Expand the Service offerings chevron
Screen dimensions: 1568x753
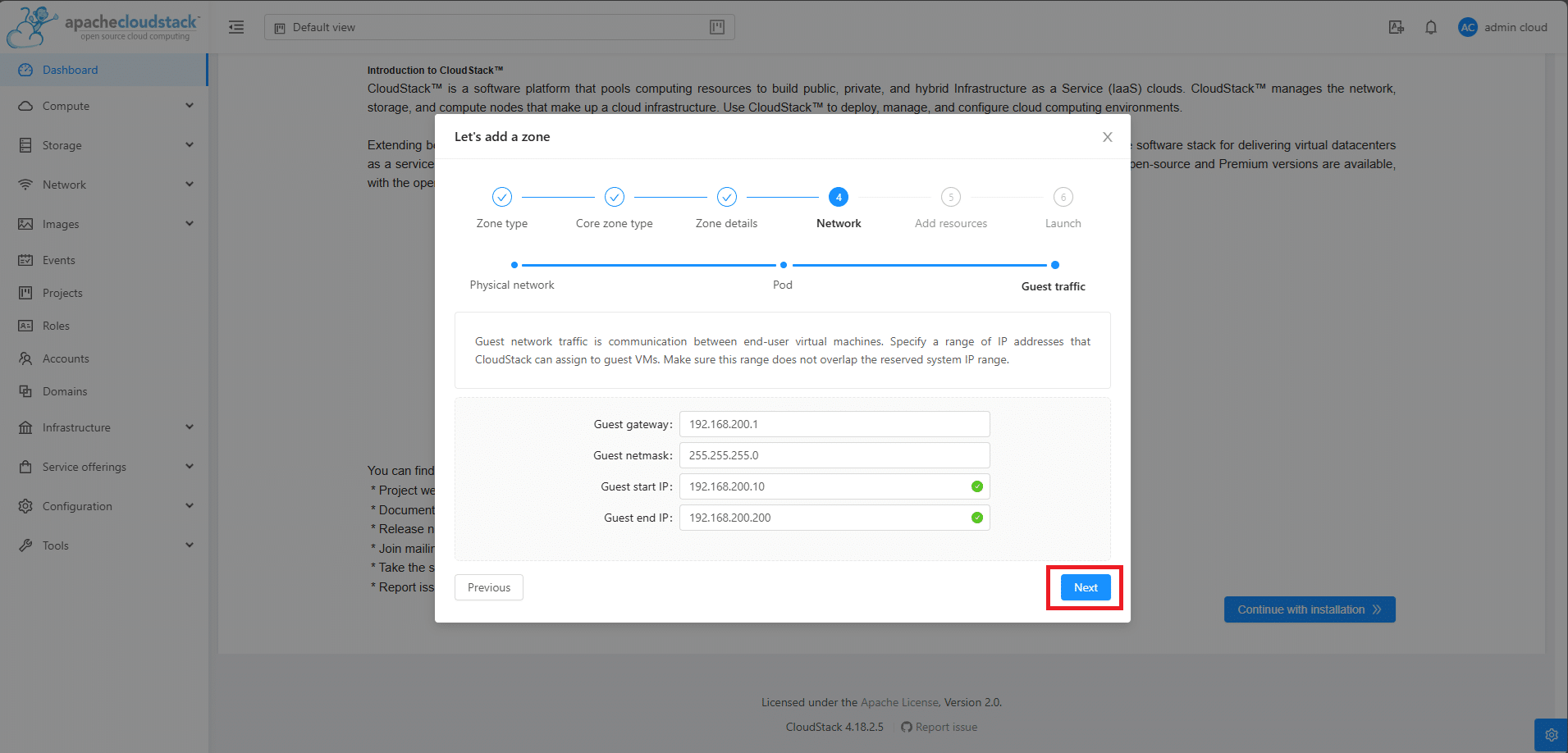tap(190, 467)
